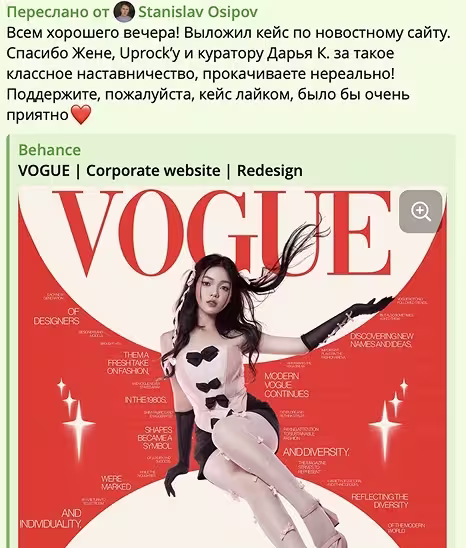Open Stanislav Osipov's profile avatar
The image size is (466, 548).
(124, 12)
